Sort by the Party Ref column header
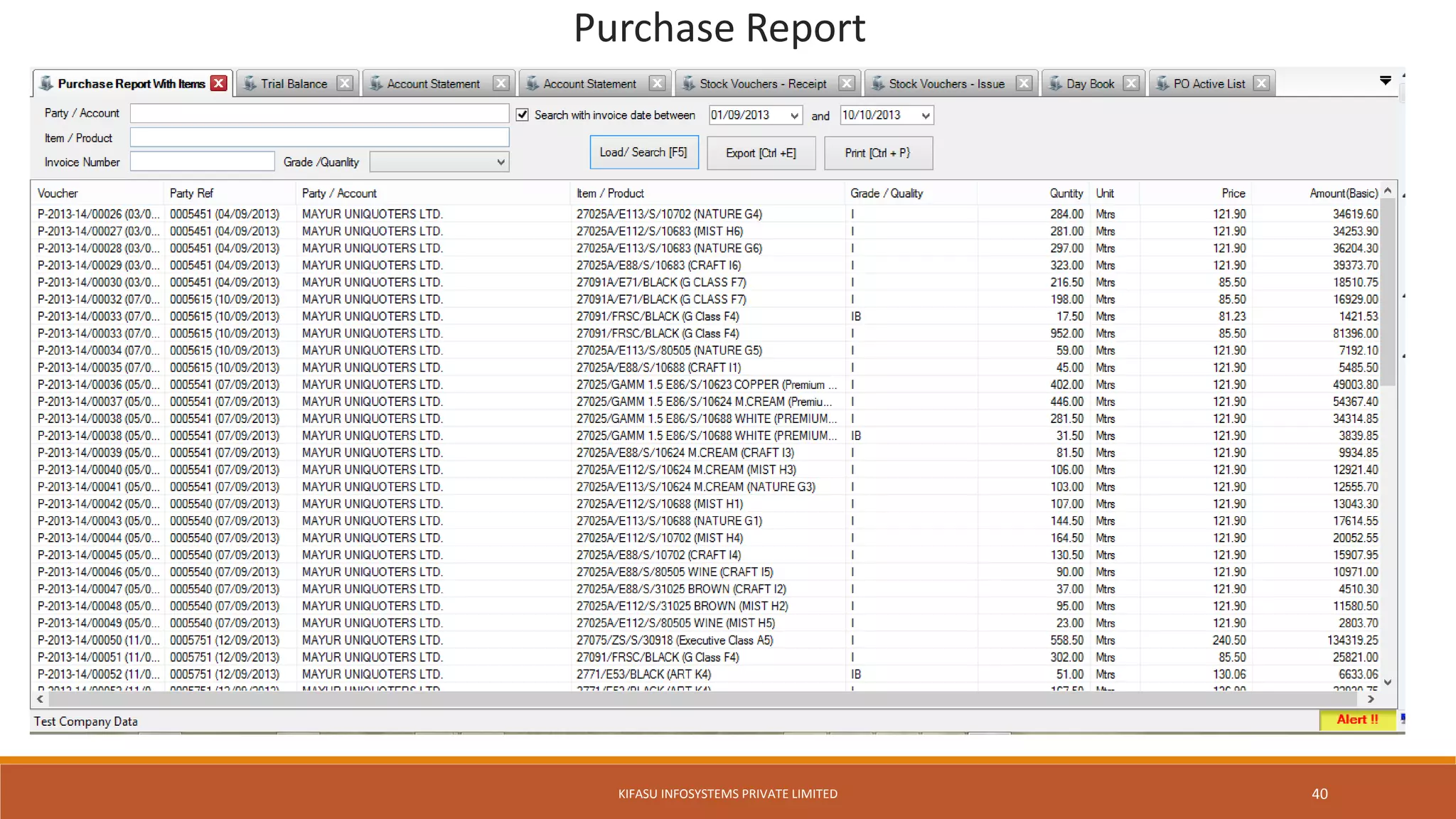 coord(230,193)
